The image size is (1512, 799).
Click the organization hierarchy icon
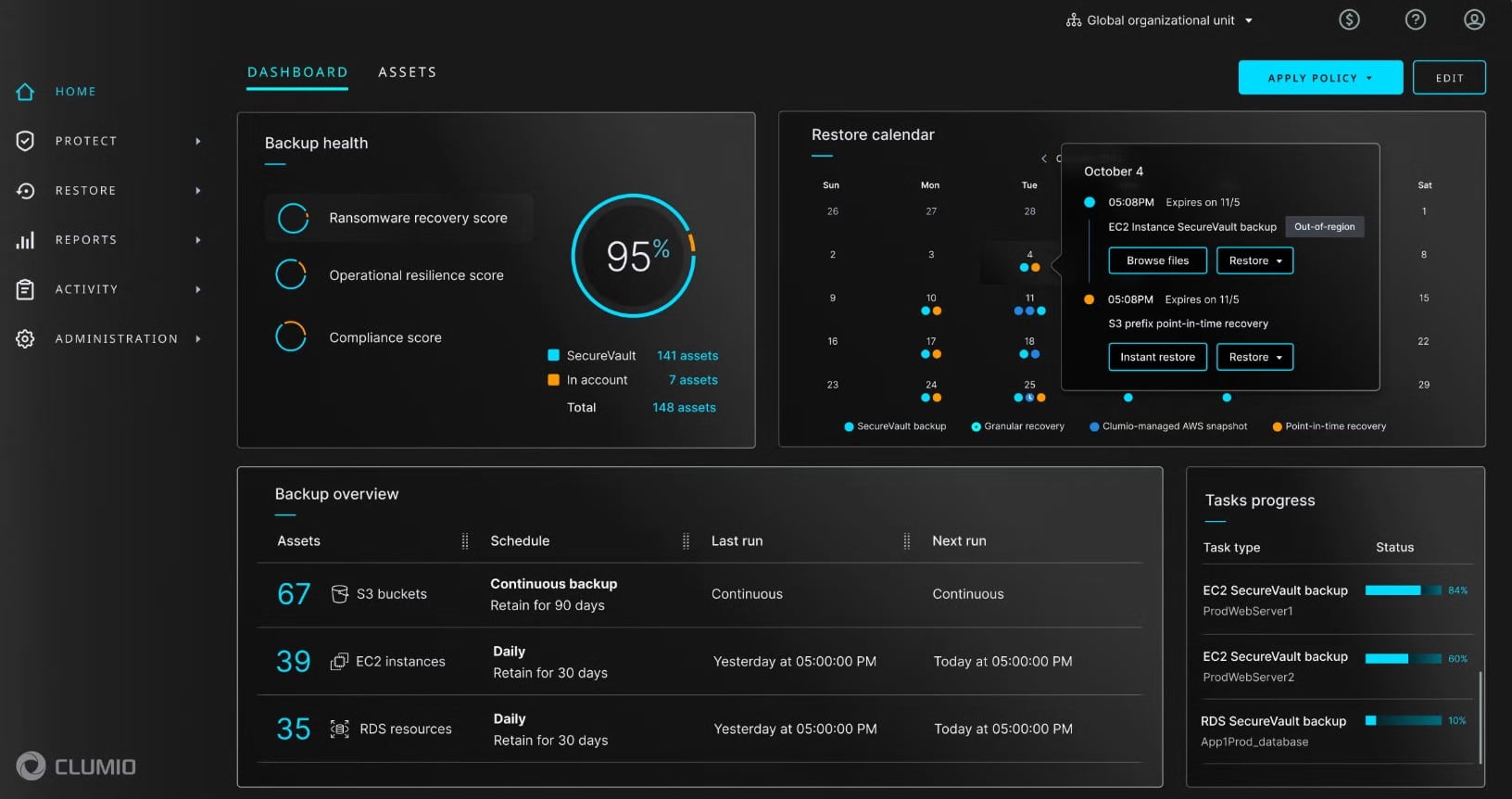[1074, 20]
